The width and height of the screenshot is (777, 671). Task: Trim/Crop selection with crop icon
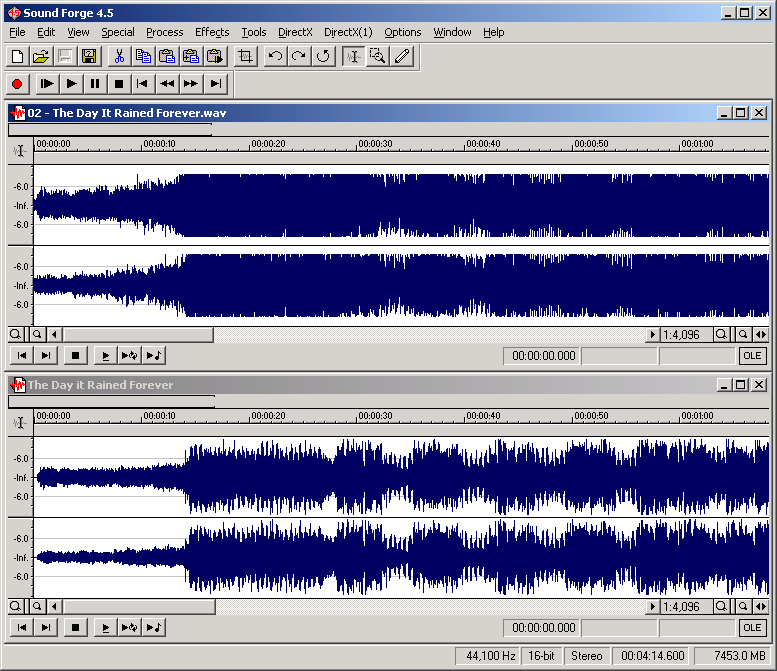coord(246,56)
